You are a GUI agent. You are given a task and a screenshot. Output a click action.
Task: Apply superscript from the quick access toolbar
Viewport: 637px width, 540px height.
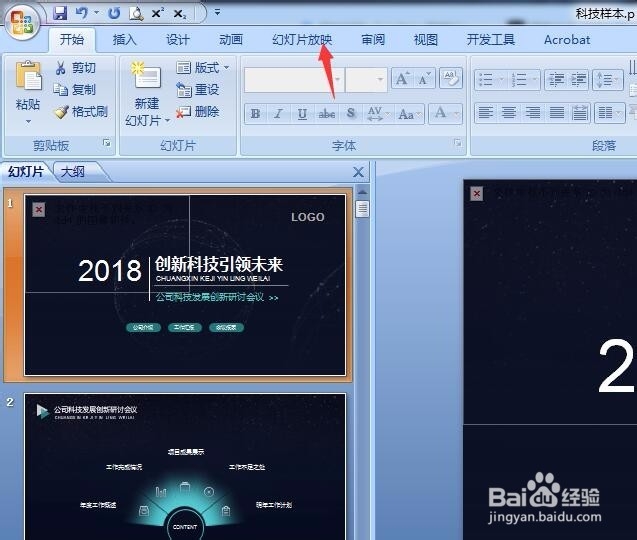click(157, 13)
